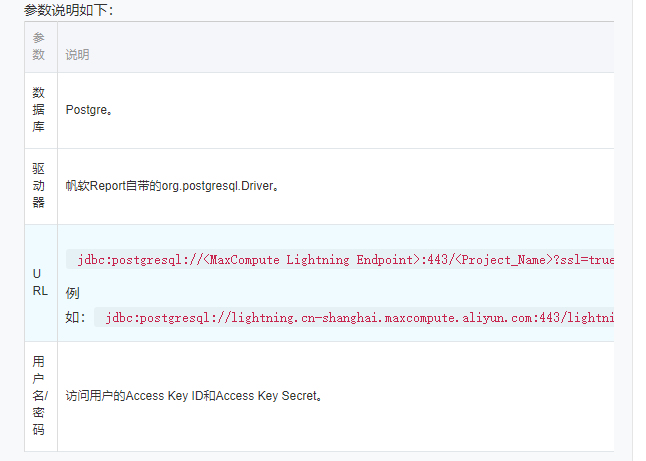Click the org.postgresql.Driver description text
This screenshot has width=646, height=461.
173,186
